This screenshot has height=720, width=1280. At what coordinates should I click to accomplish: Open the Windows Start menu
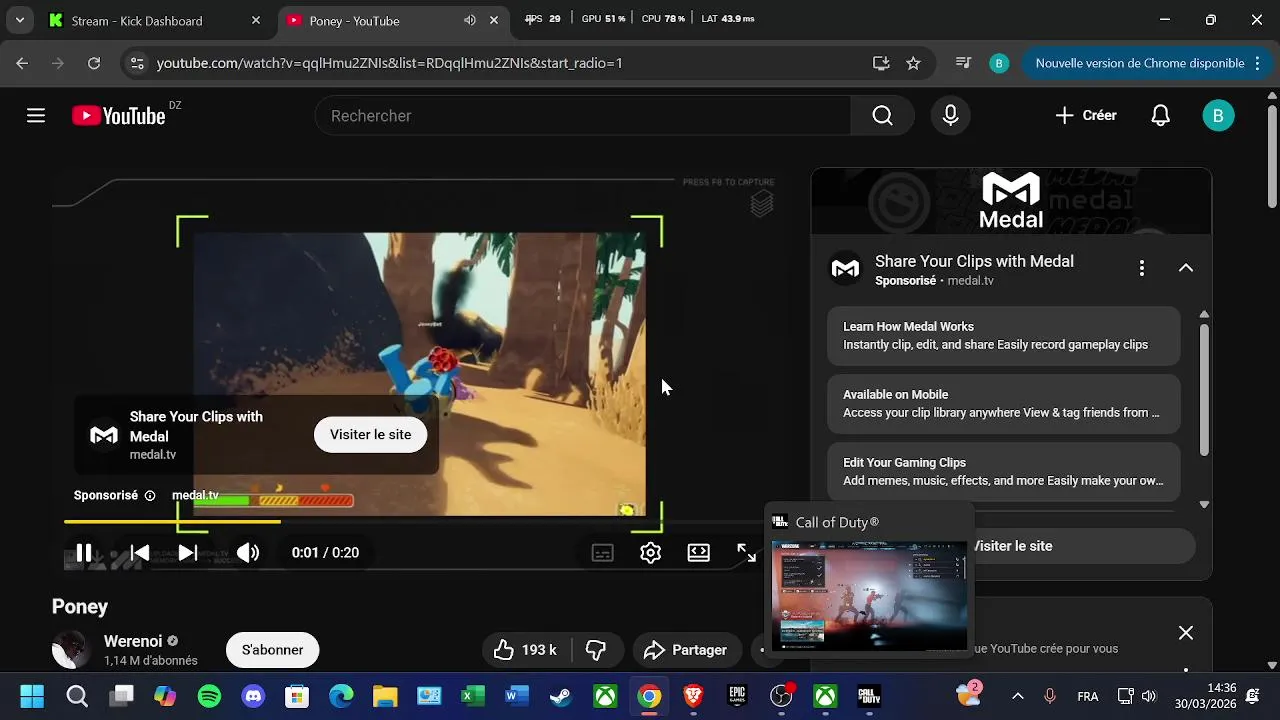point(32,696)
